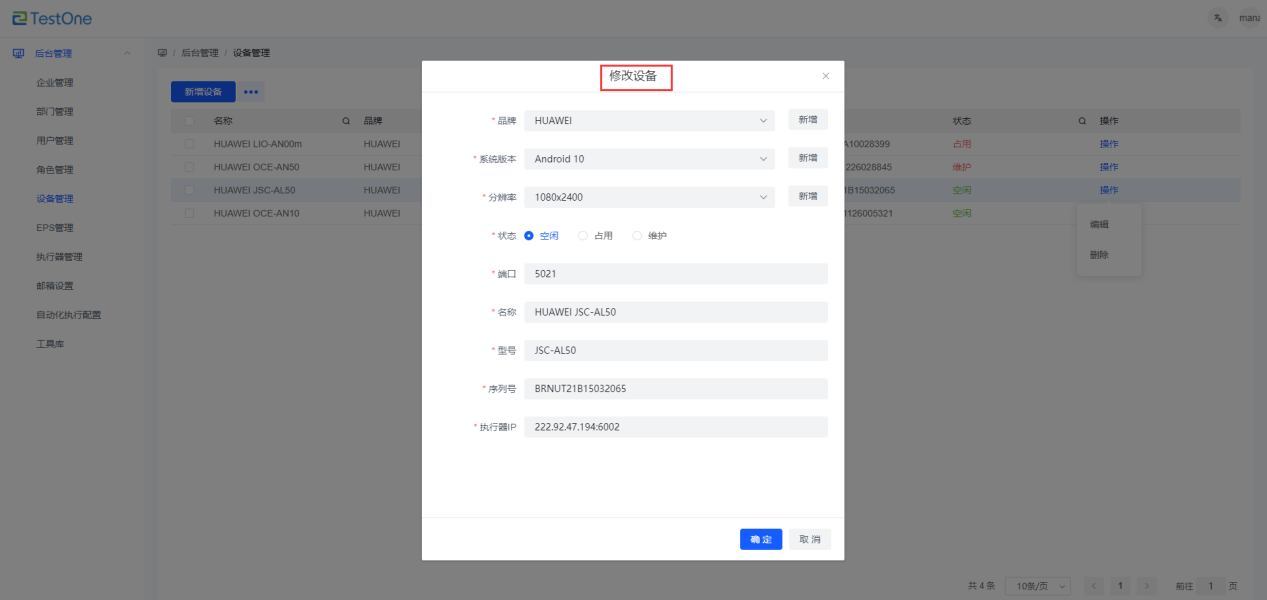Close the 修改设备 dialog with X icon
Viewport: 1267px width, 600px height.
825,76
